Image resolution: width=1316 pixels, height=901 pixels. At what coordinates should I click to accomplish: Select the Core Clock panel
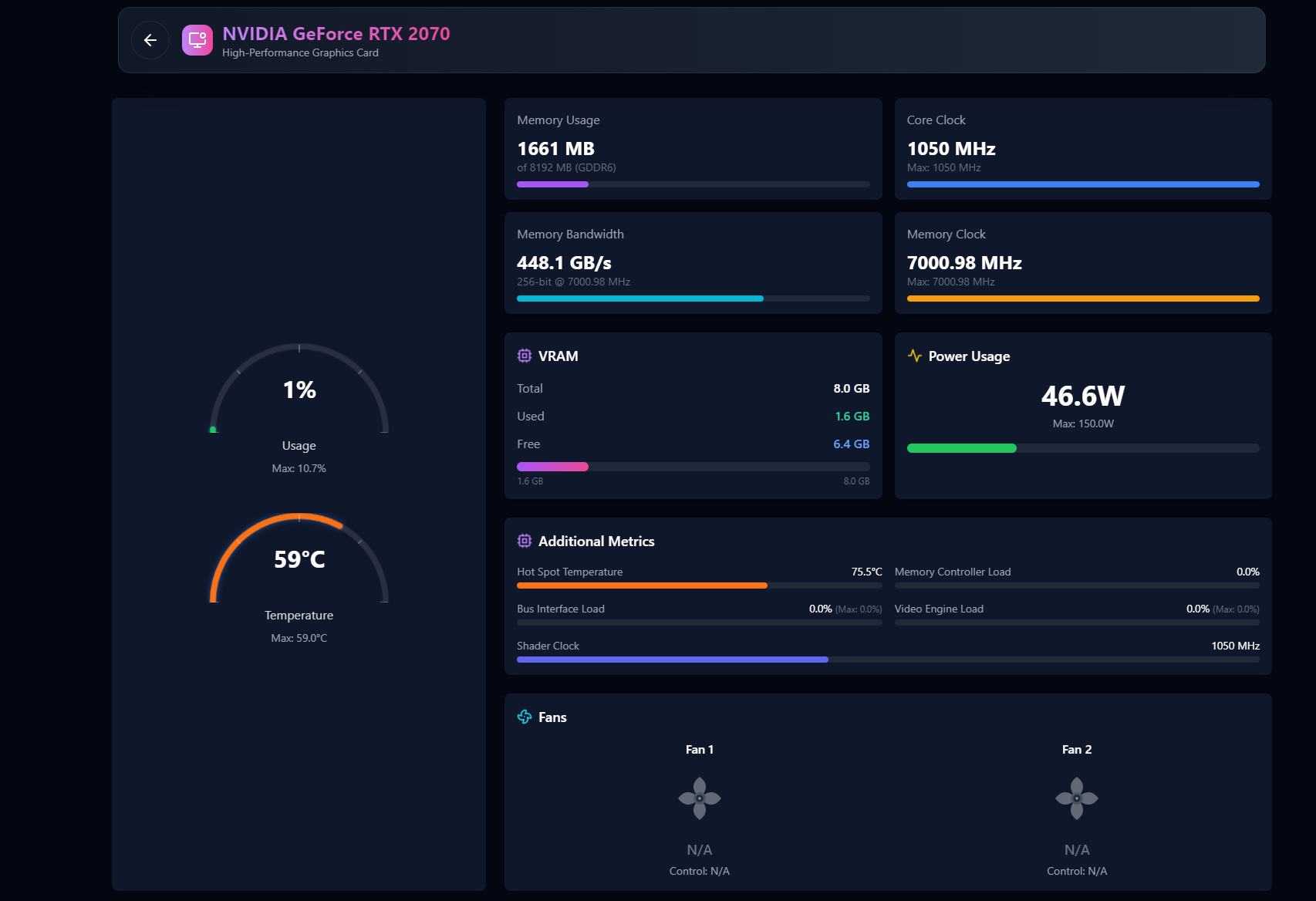tap(1082, 148)
